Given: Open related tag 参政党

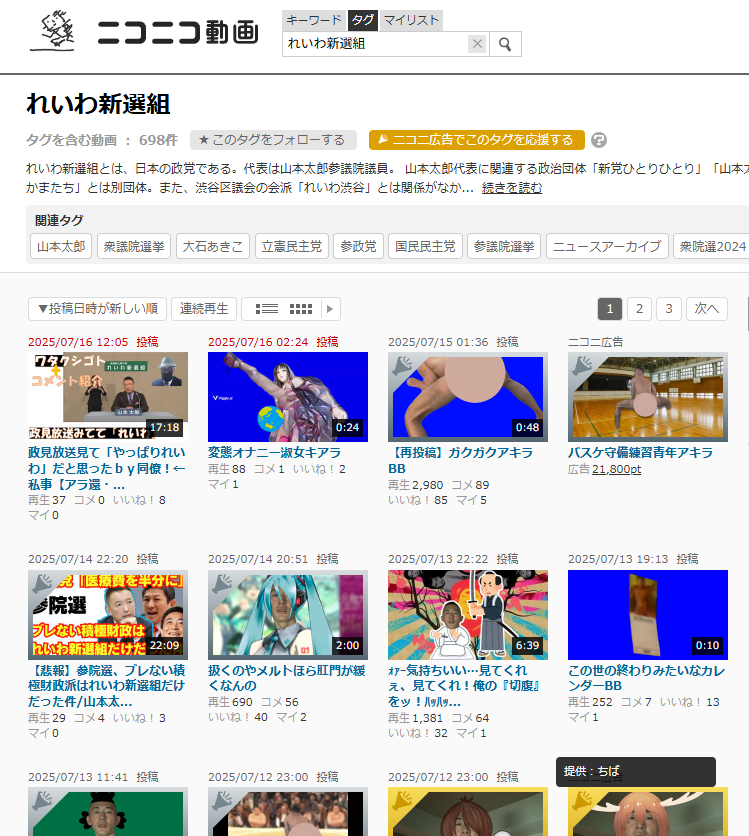Looking at the screenshot, I should pos(358,246).
